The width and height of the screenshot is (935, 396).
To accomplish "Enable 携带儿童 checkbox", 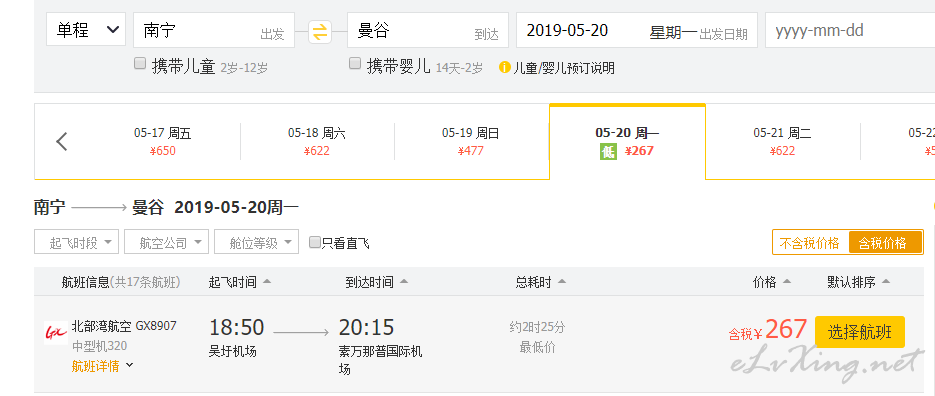I will pyautogui.click(x=140, y=64).
